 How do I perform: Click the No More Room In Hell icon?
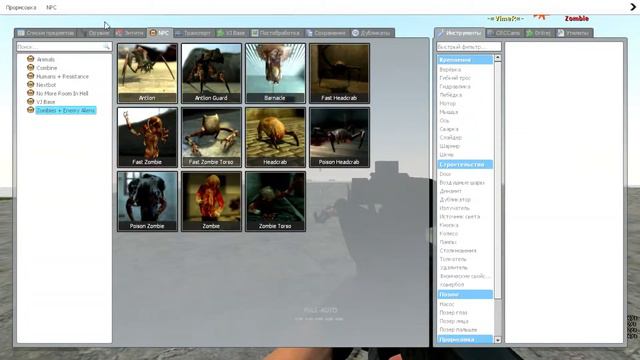tap(30, 93)
